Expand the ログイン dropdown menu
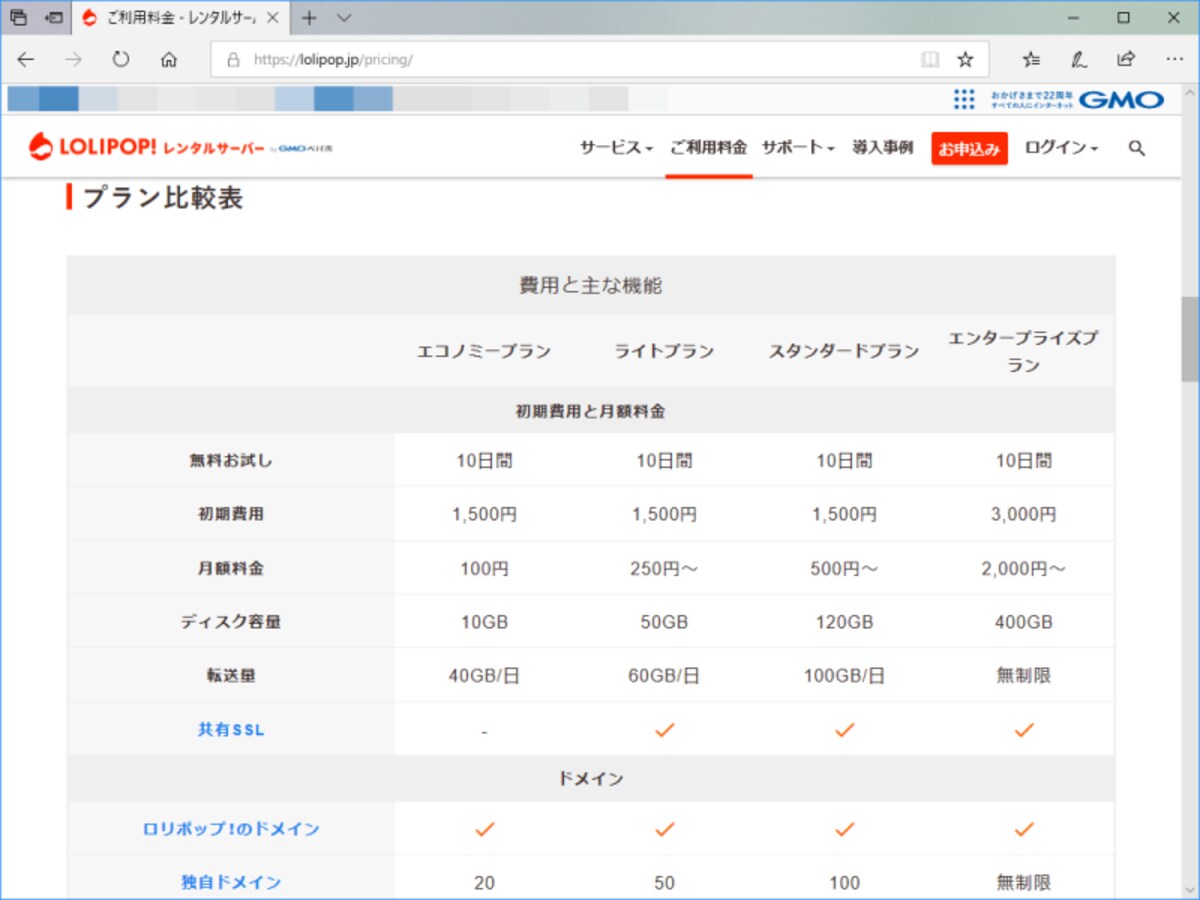The height and width of the screenshot is (900, 1200). (x=1061, y=148)
